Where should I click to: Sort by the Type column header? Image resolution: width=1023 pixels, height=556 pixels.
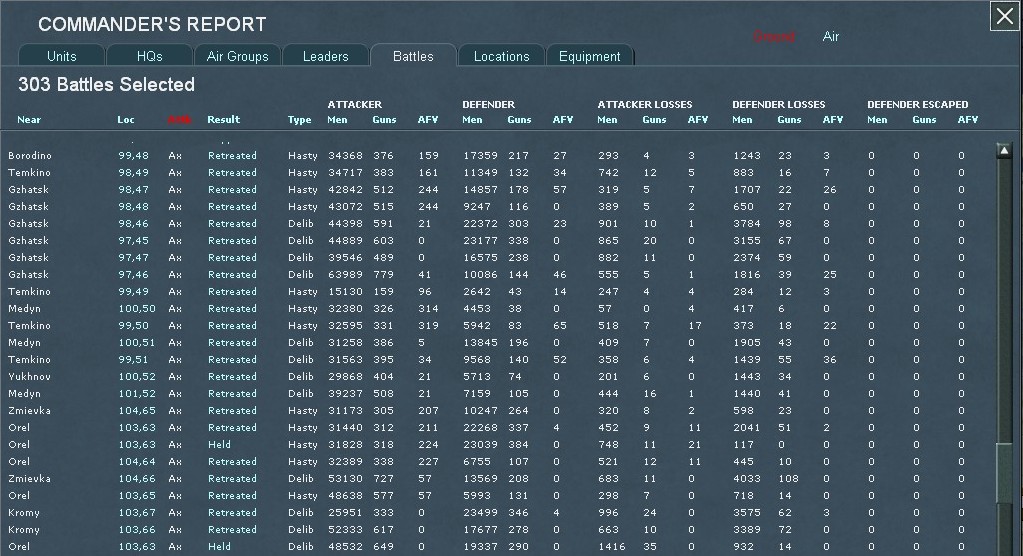coord(299,120)
